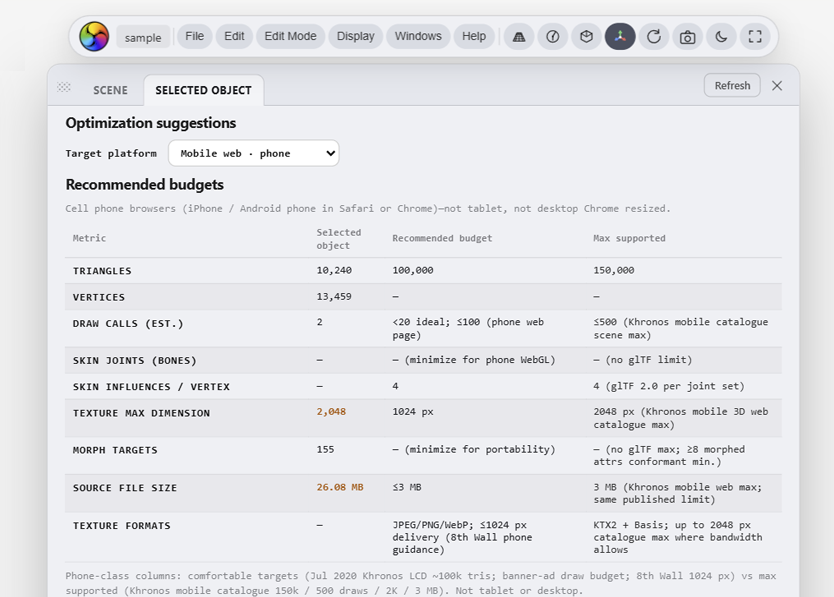
Task: Click the 'Recommended budget' column header
Action: click(442, 238)
